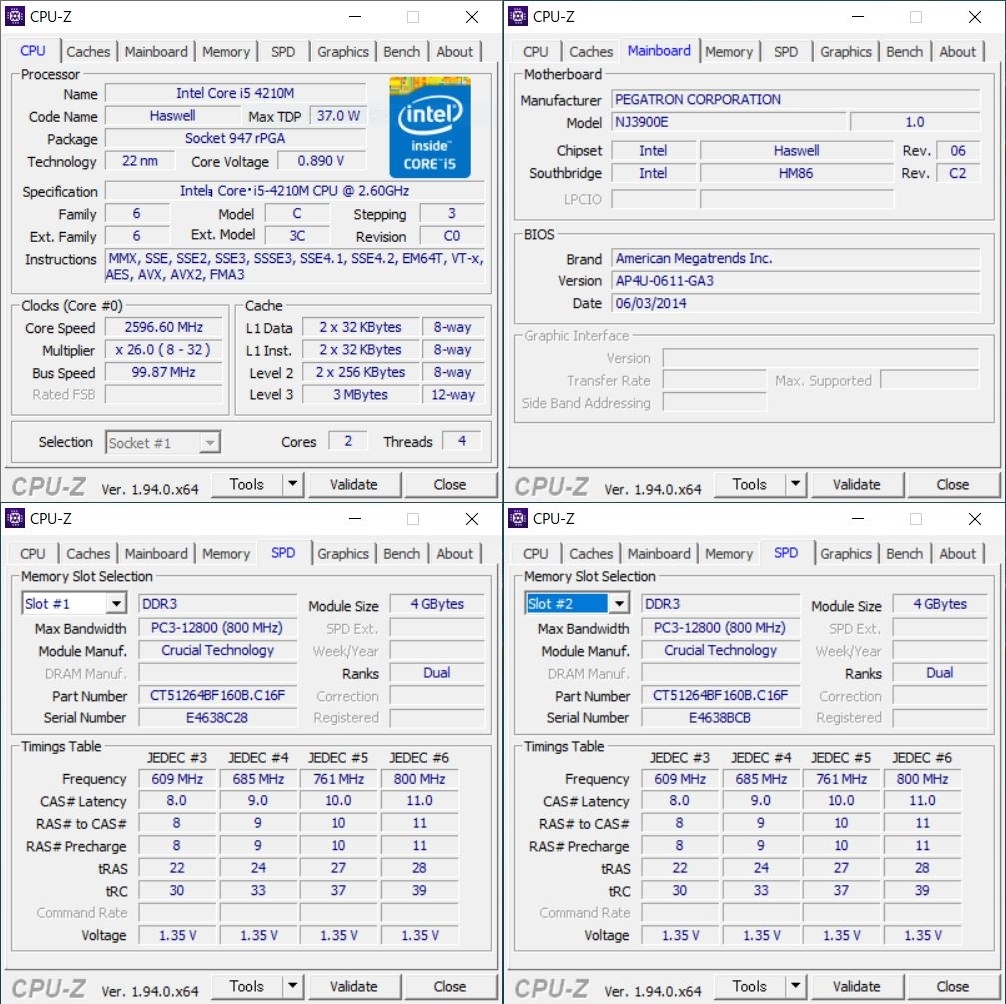The image size is (1006, 1004).
Task: Click Validate button in Mainboard window
Action: [x=857, y=484]
